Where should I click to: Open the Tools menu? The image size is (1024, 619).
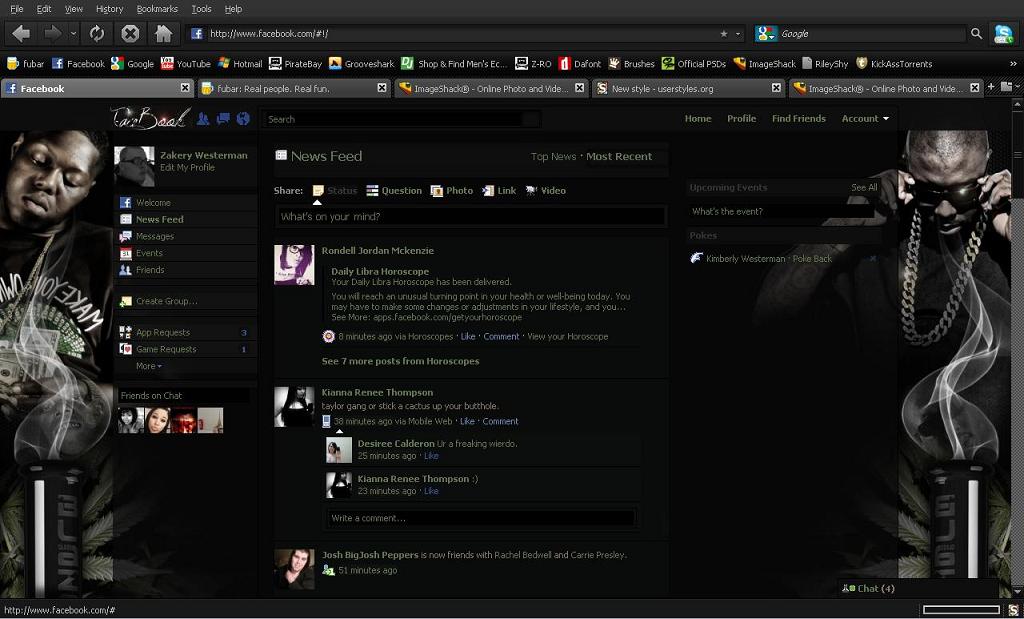[x=201, y=8]
